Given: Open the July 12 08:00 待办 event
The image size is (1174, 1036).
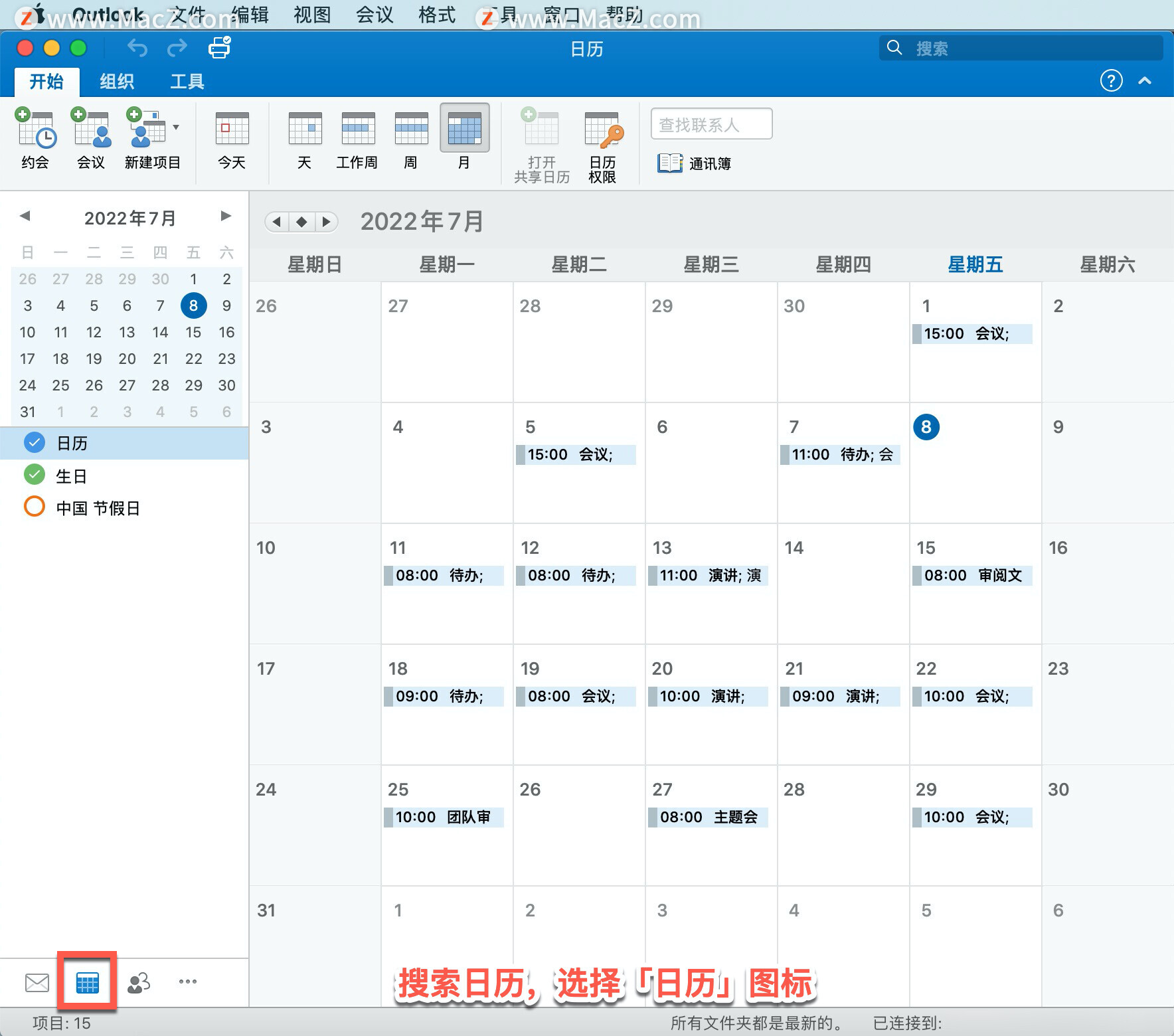Looking at the screenshot, I should (576, 575).
